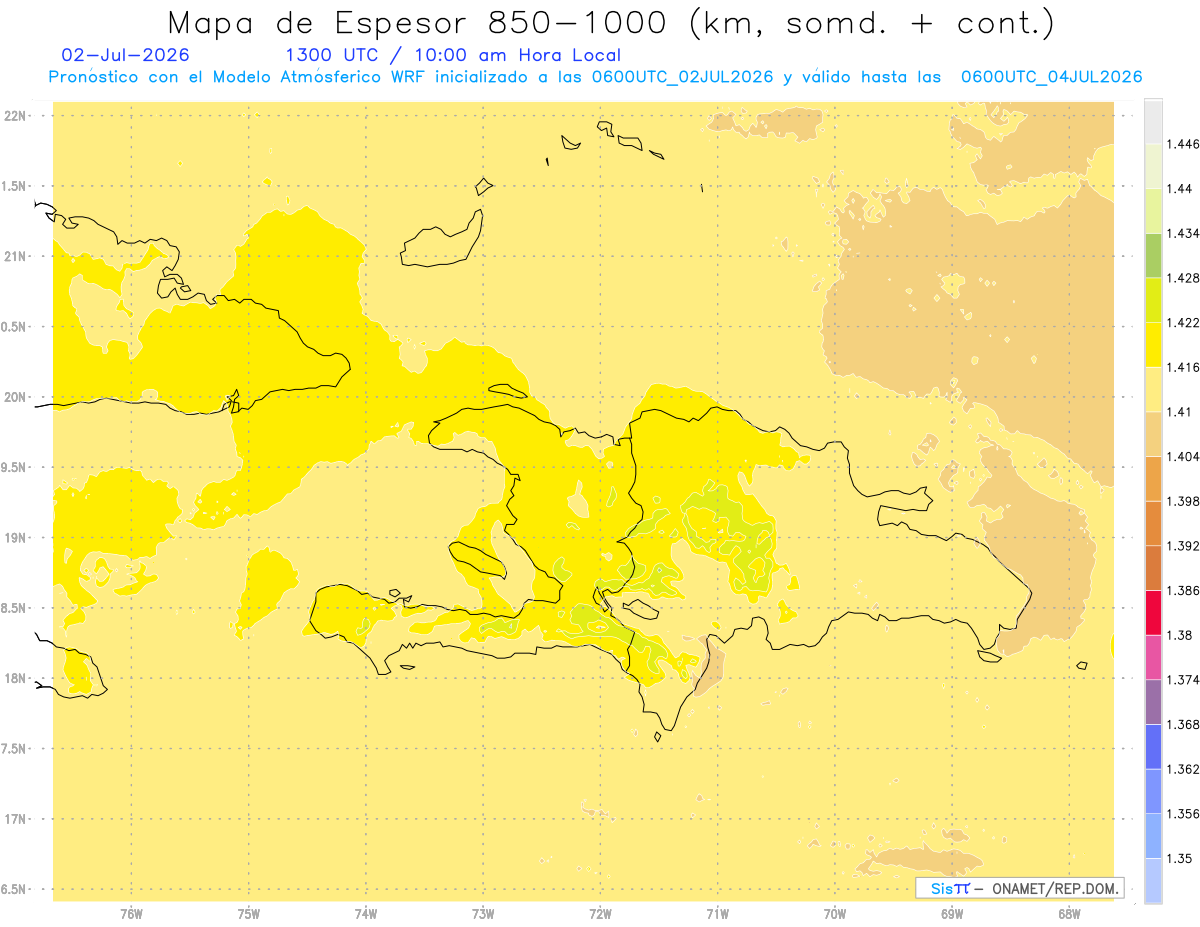Pick the red swatch between 1.38 and 1.386
Screen dimensions: 1200x927
(x=1153, y=613)
